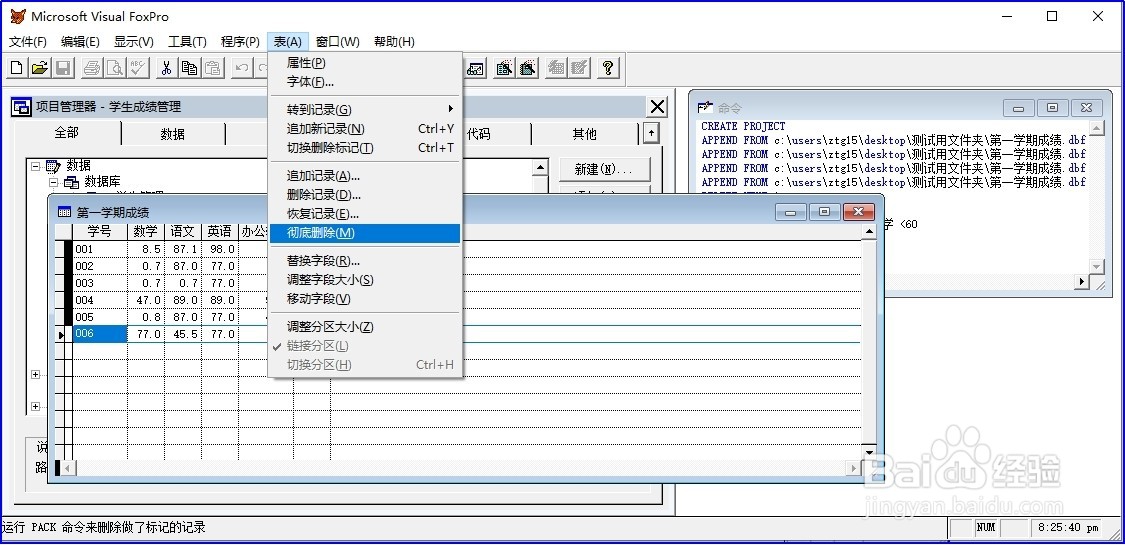Switch to the 数据 tab in Project Manager

tap(173, 134)
